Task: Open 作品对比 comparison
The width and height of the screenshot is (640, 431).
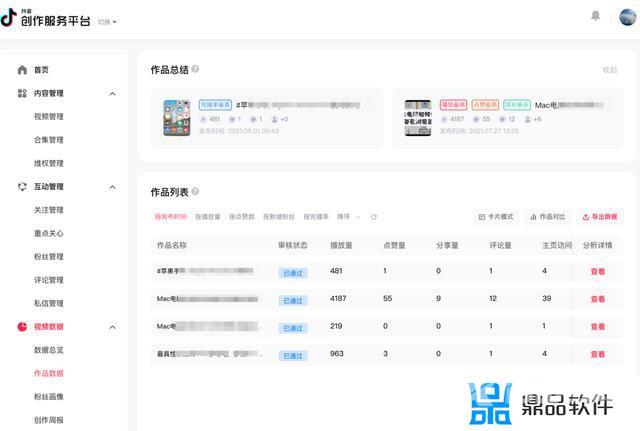Action: (x=547, y=217)
